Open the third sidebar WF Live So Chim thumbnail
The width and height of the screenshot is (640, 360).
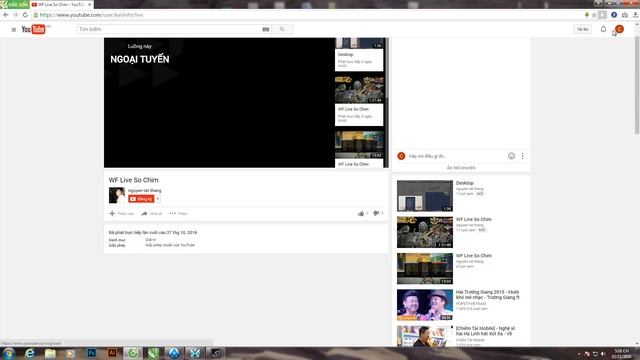[x=425, y=268]
